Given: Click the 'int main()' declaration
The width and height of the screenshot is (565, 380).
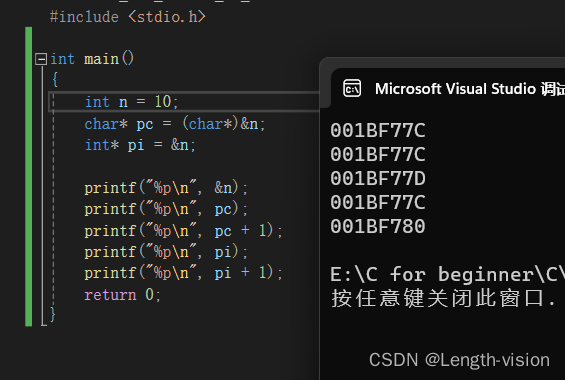Looking at the screenshot, I should 92,59.
